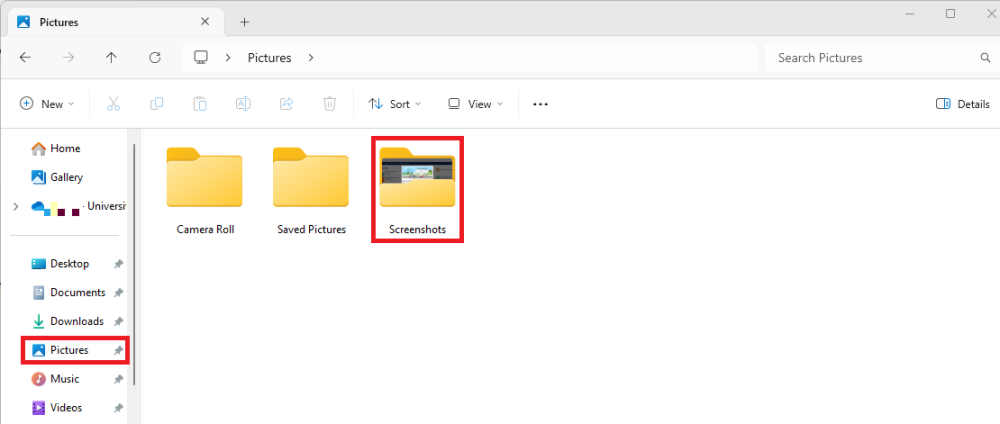
Task: Minimize the File Explorer window
Action: (x=911, y=13)
